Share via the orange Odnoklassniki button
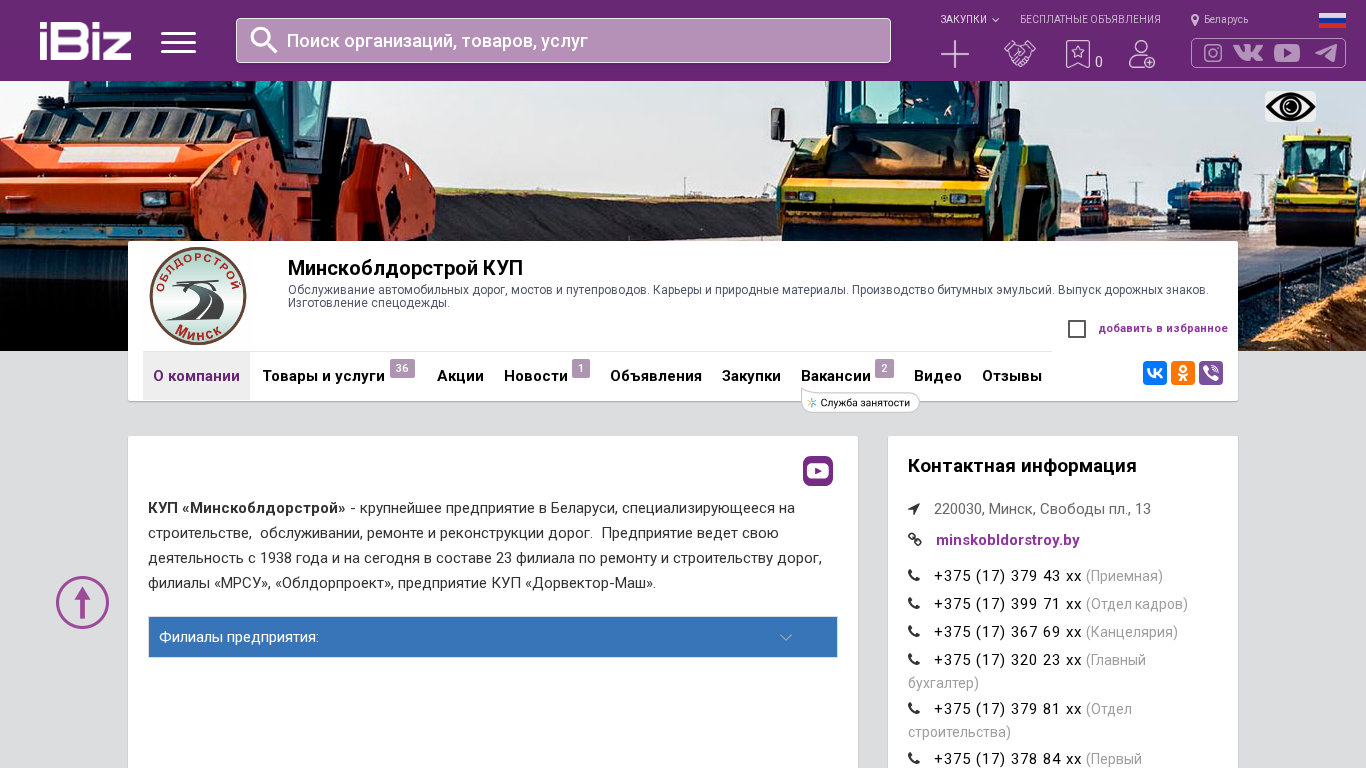This screenshot has width=1366, height=768. tap(1183, 373)
